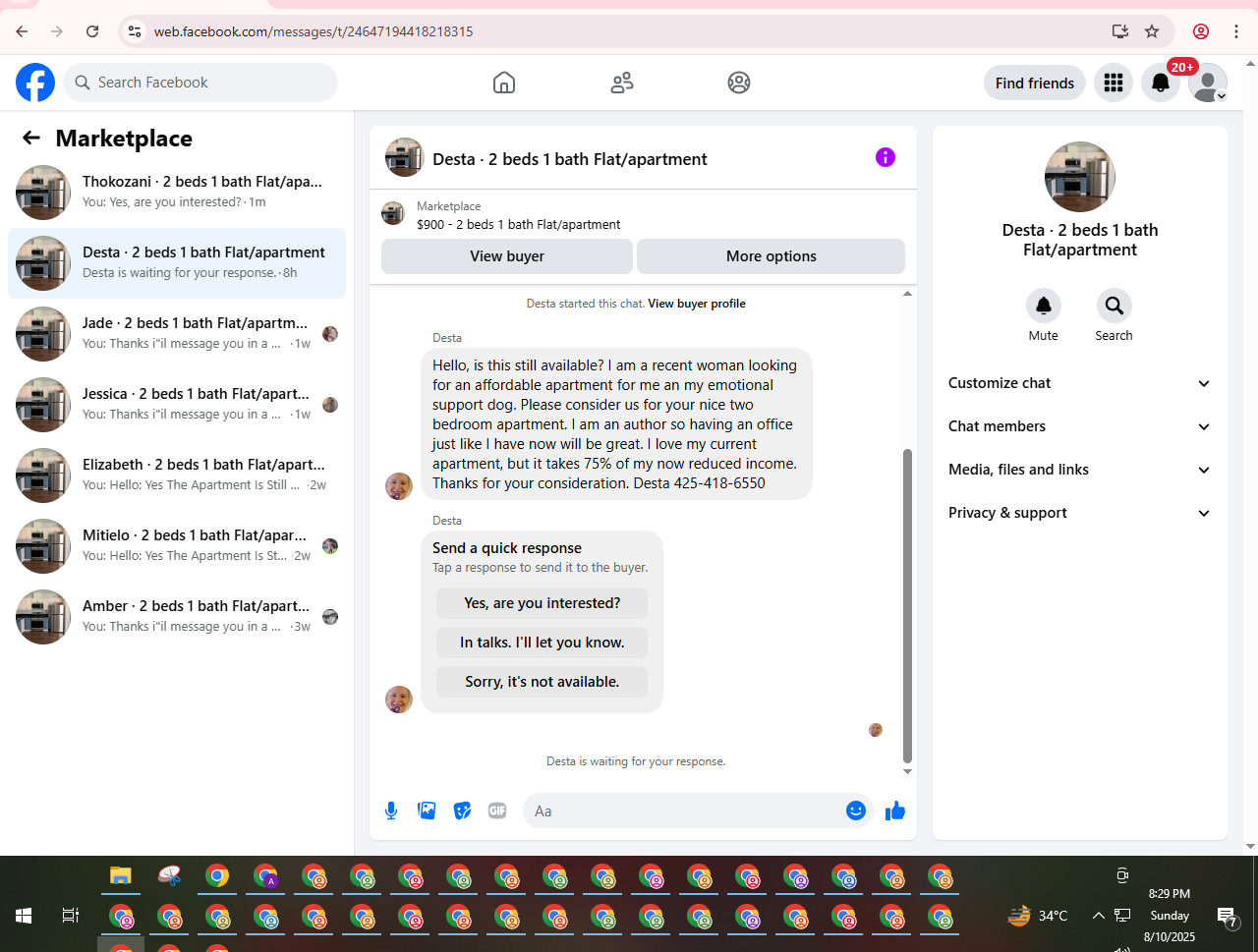Viewport: 1258px width, 952px height.
Task: Expand Privacy & support section
Action: point(1080,513)
